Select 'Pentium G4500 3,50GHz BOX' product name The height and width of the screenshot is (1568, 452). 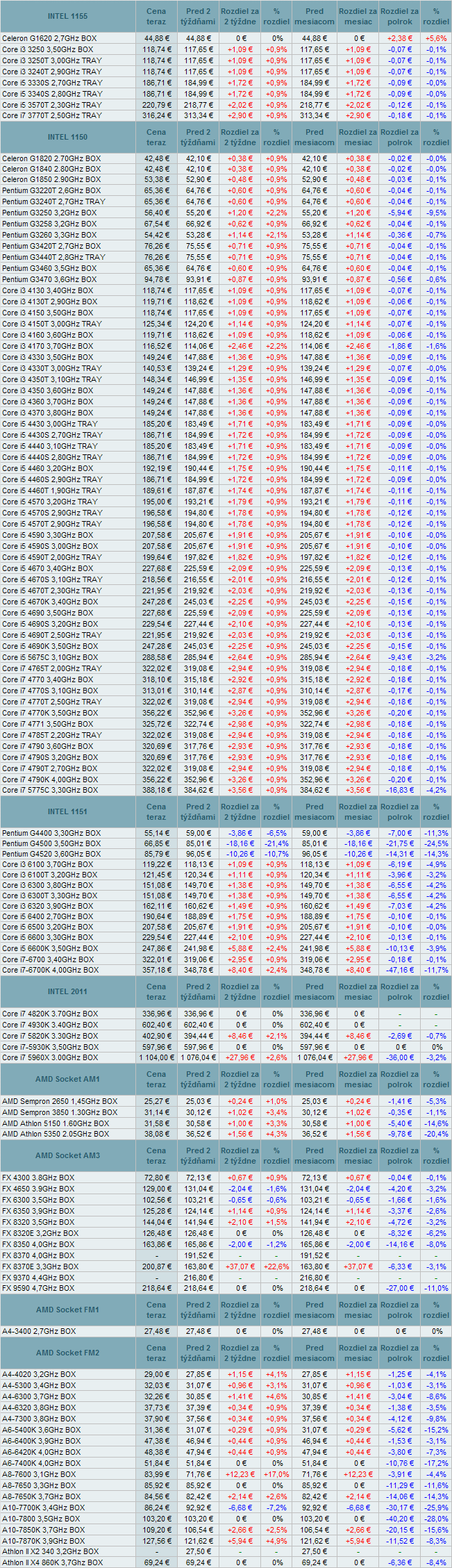pyautogui.click(x=51, y=843)
